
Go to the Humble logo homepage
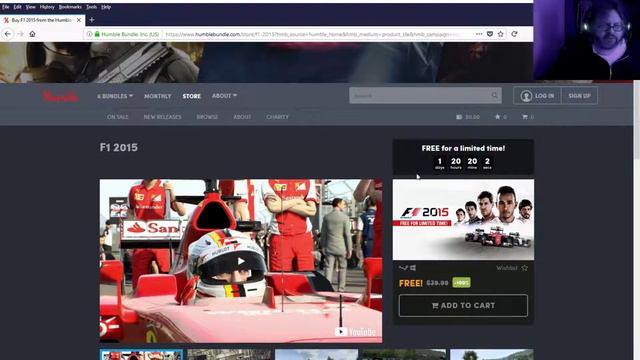pyautogui.click(x=60, y=96)
